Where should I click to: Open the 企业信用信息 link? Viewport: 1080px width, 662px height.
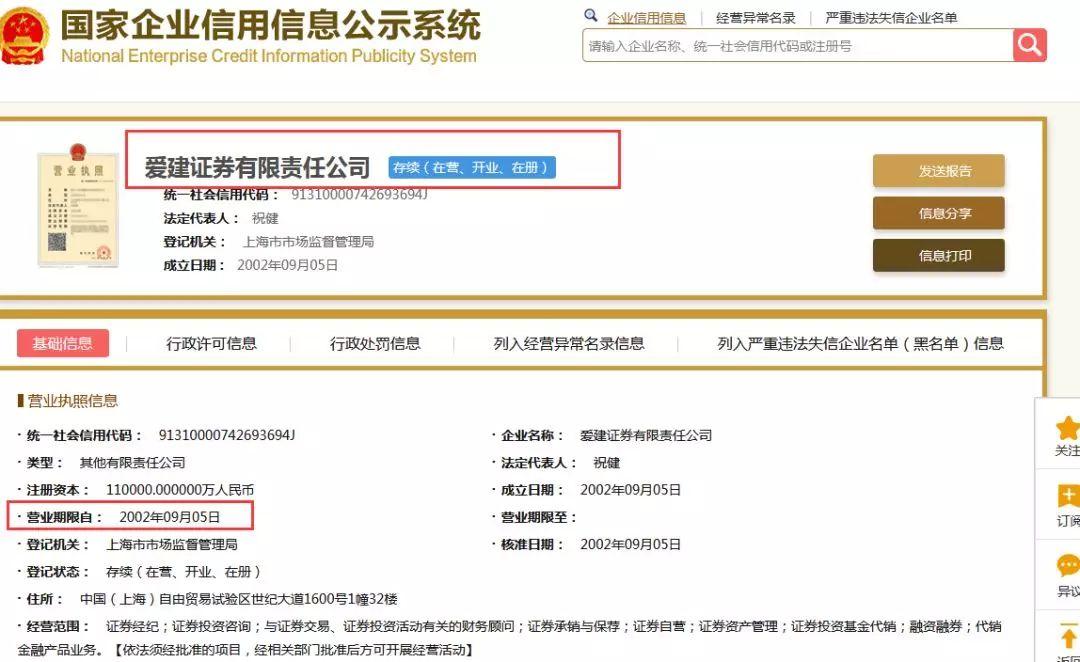[x=646, y=18]
